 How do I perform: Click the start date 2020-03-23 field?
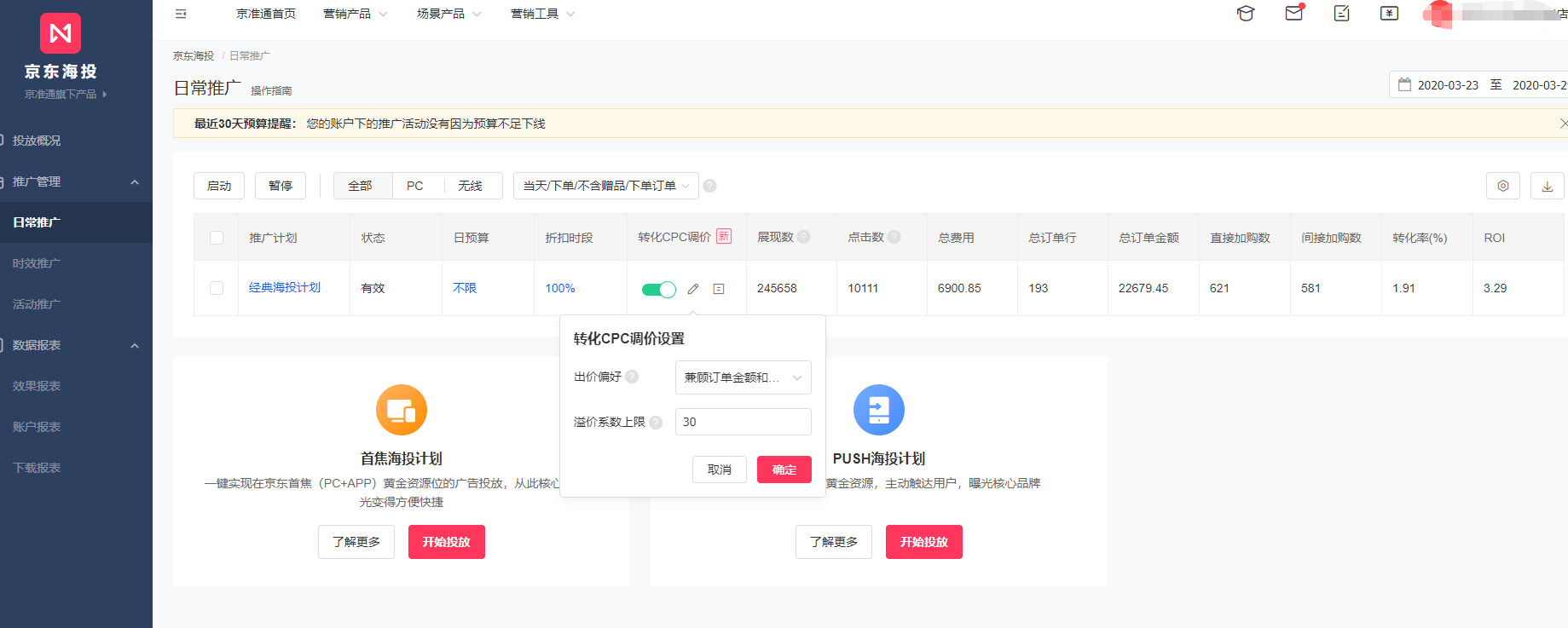1448,85
